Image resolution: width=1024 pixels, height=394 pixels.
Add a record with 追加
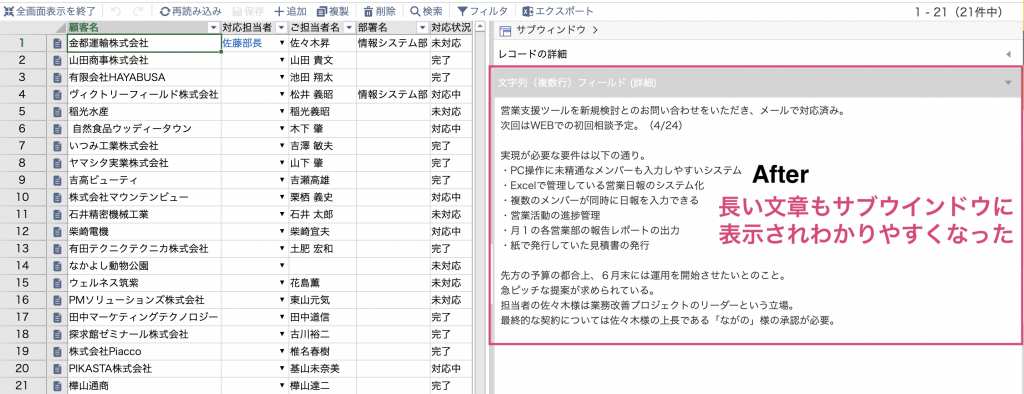click(291, 11)
